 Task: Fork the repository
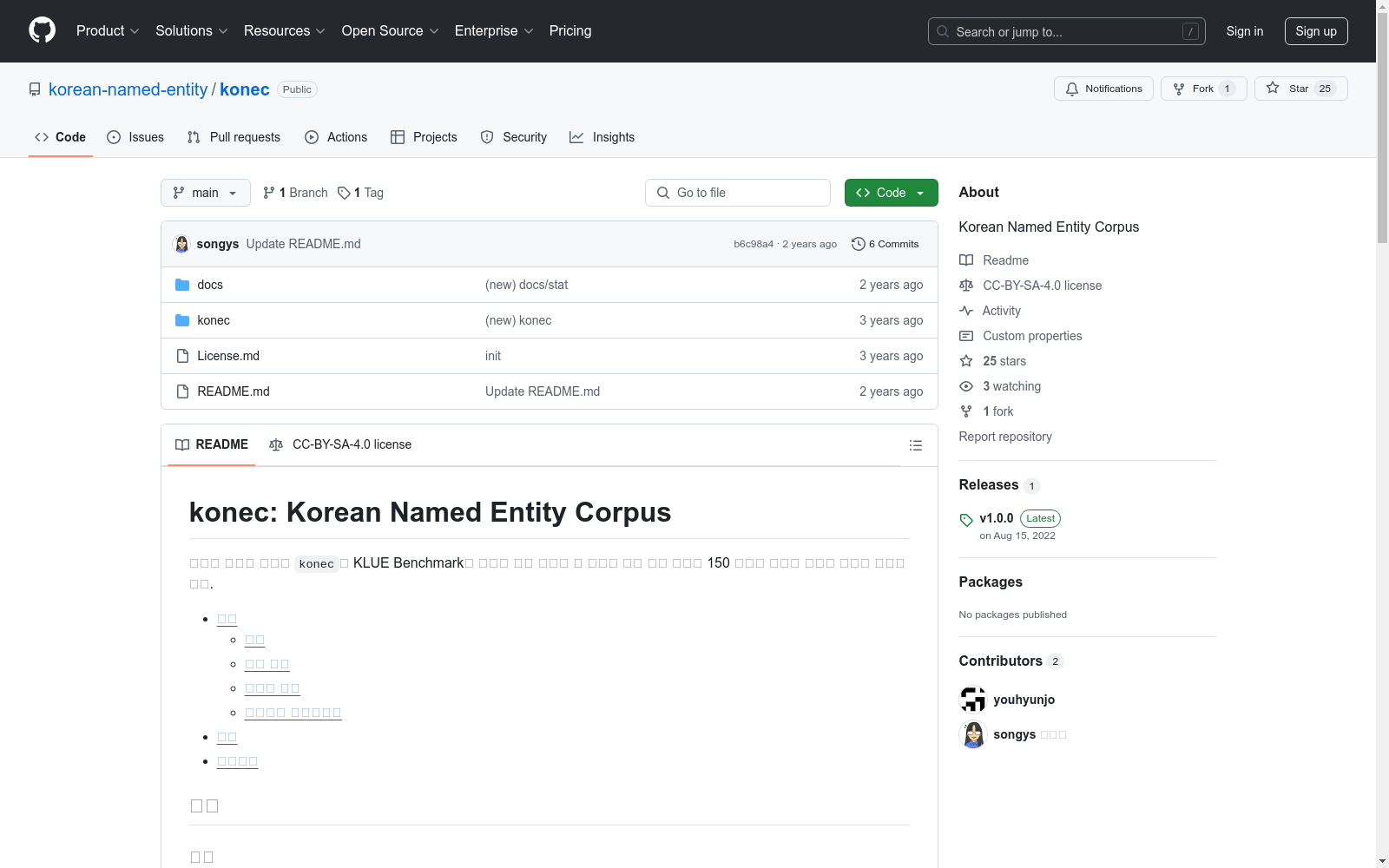1203,89
